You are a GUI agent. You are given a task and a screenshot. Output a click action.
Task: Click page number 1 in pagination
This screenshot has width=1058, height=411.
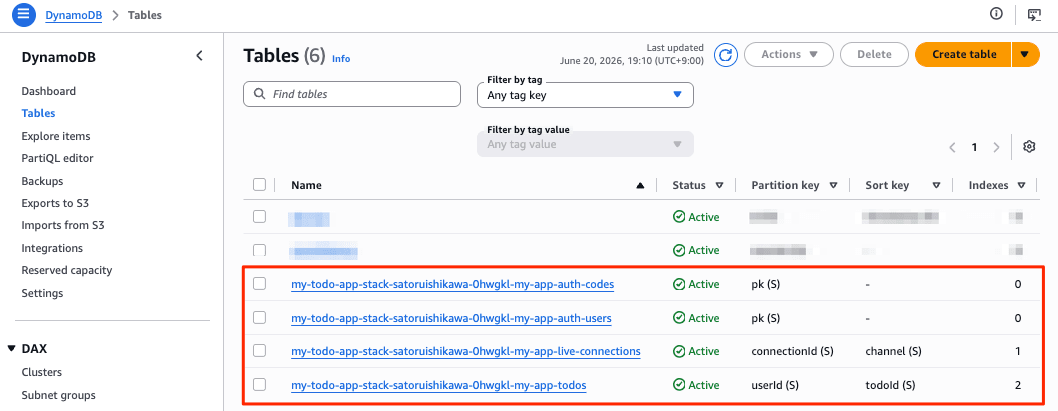(974, 147)
